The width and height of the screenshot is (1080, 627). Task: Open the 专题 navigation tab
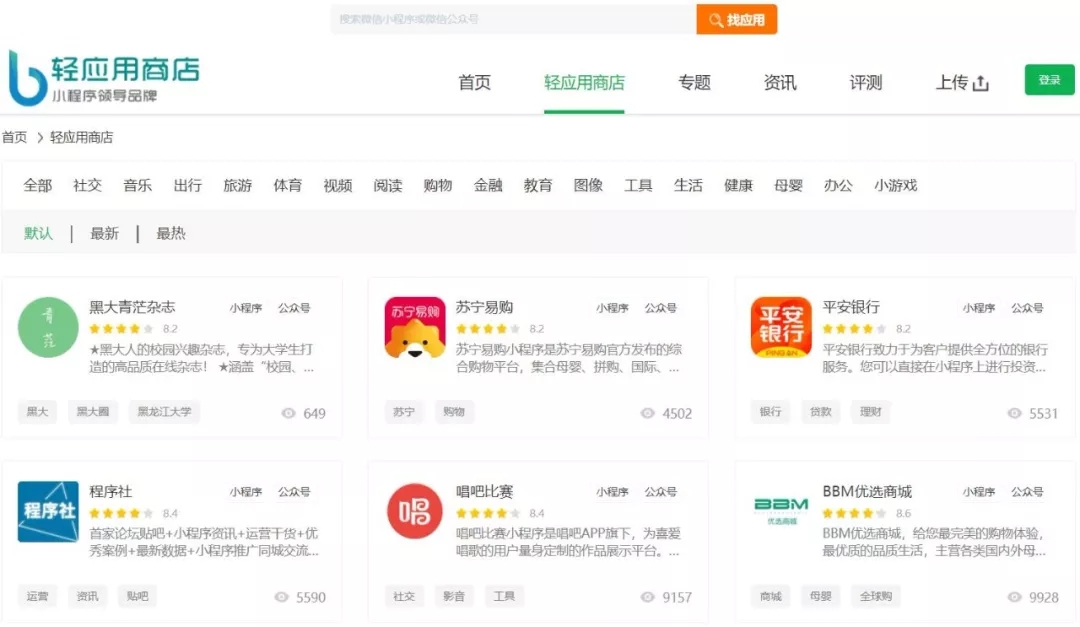[694, 83]
